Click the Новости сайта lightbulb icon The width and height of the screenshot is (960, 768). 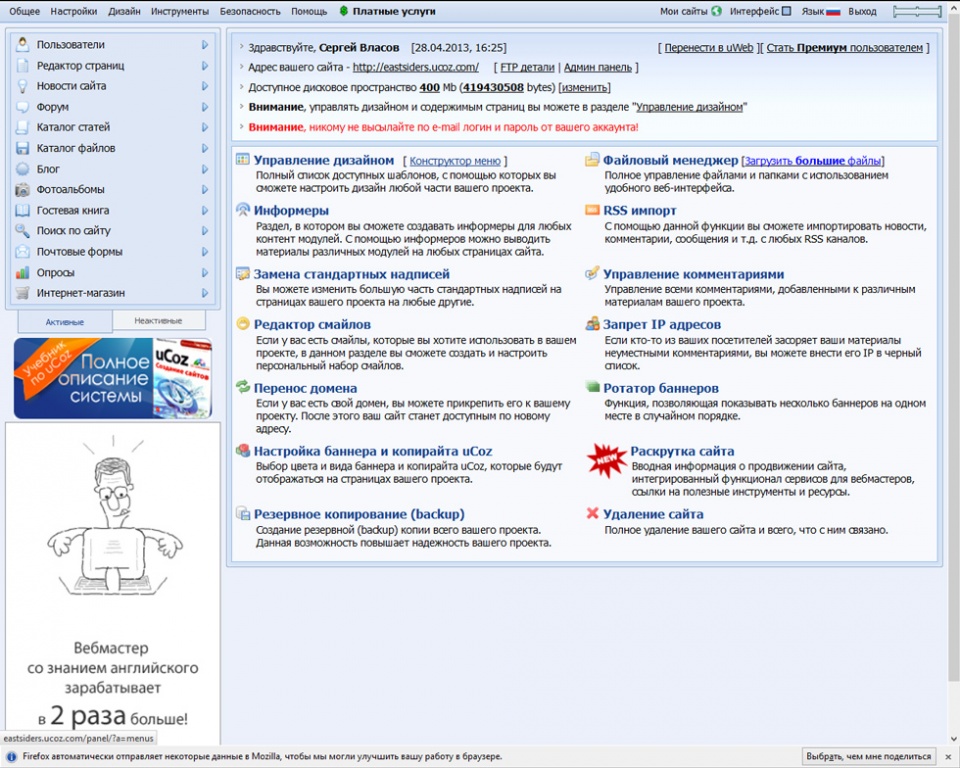click(x=23, y=86)
